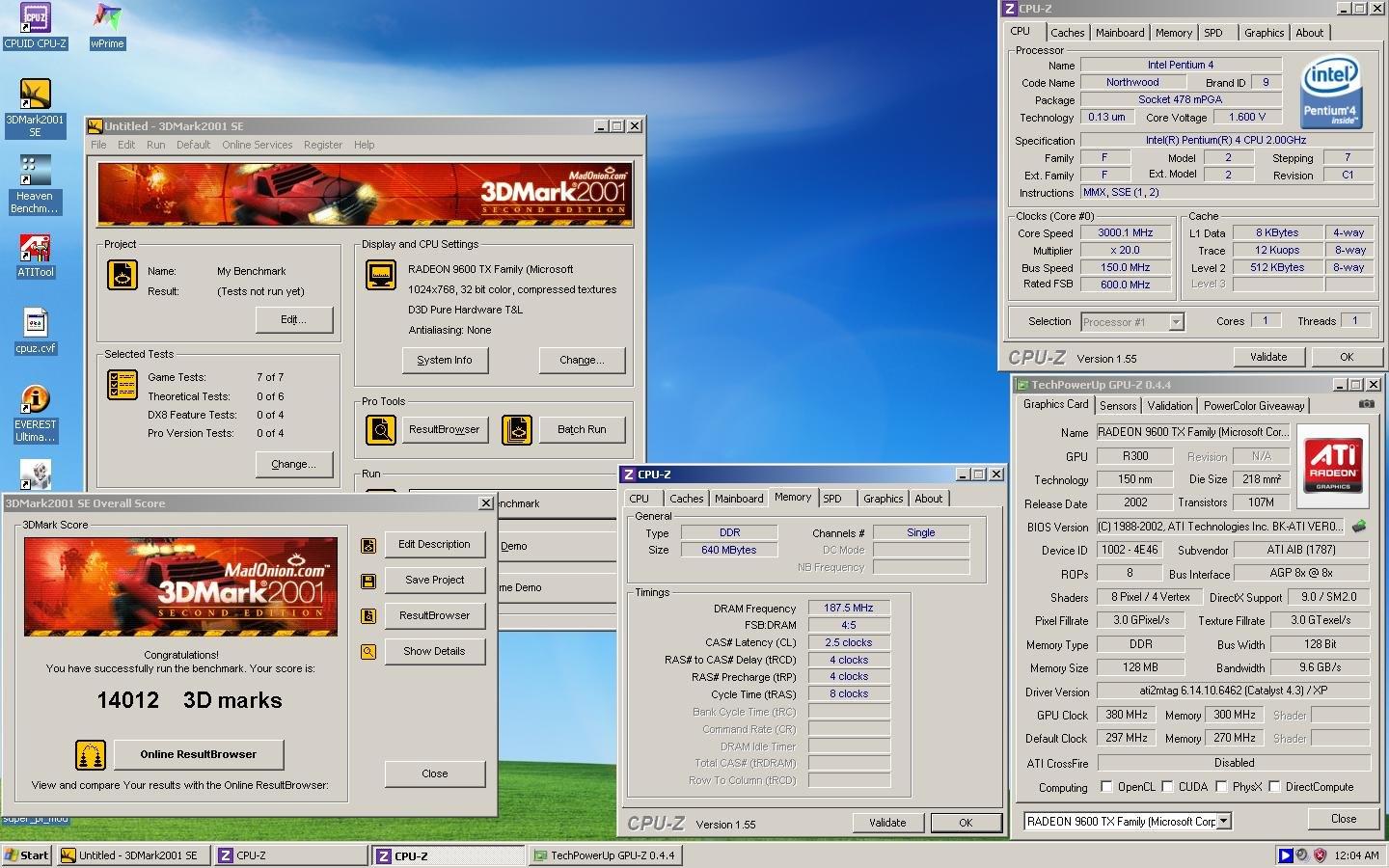Open the Help menu in 3DMark2001

tap(364, 145)
